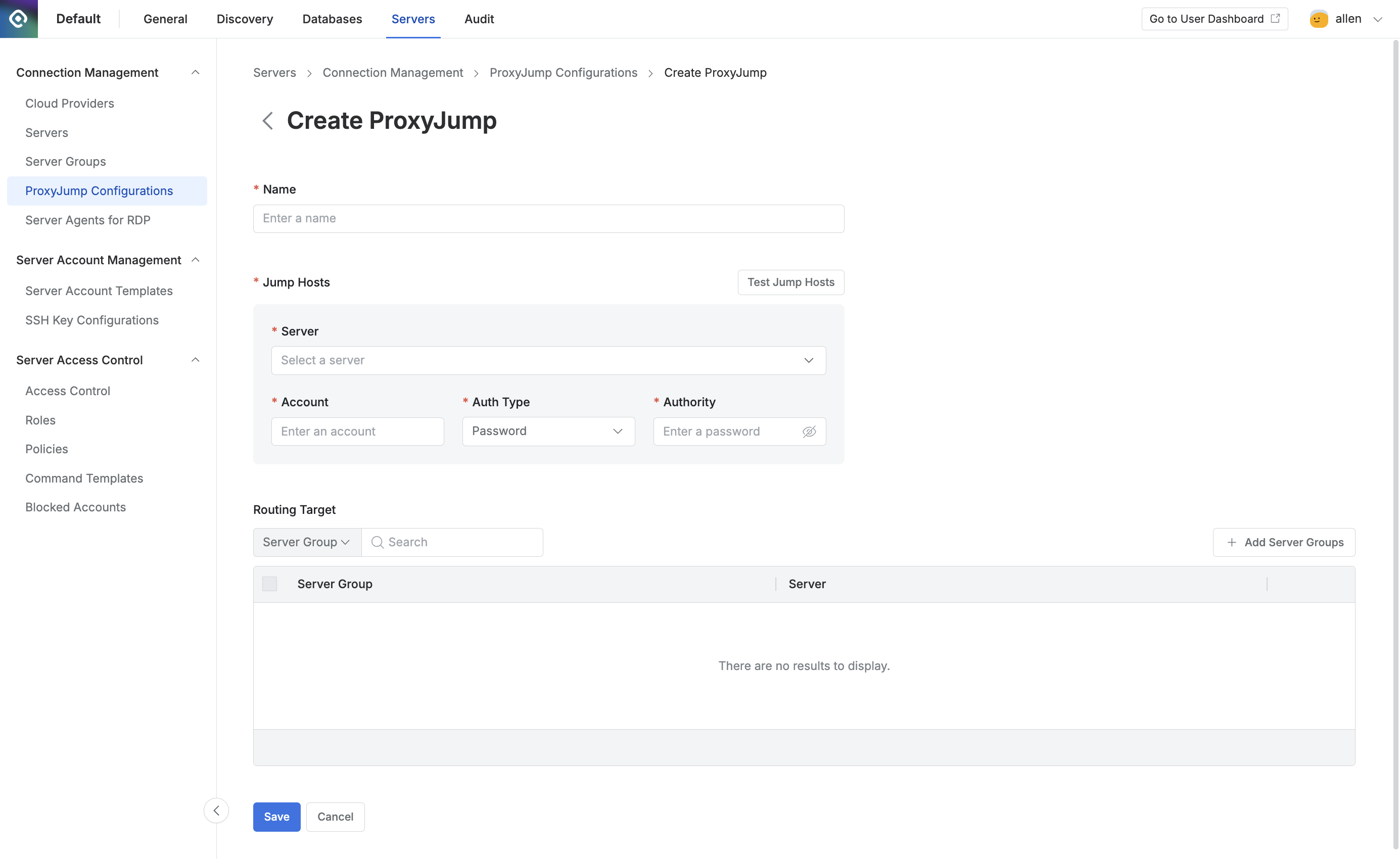The height and width of the screenshot is (859, 1400).
Task: Open the Auth Type Password dropdown
Action: pyautogui.click(x=548, y=431)
